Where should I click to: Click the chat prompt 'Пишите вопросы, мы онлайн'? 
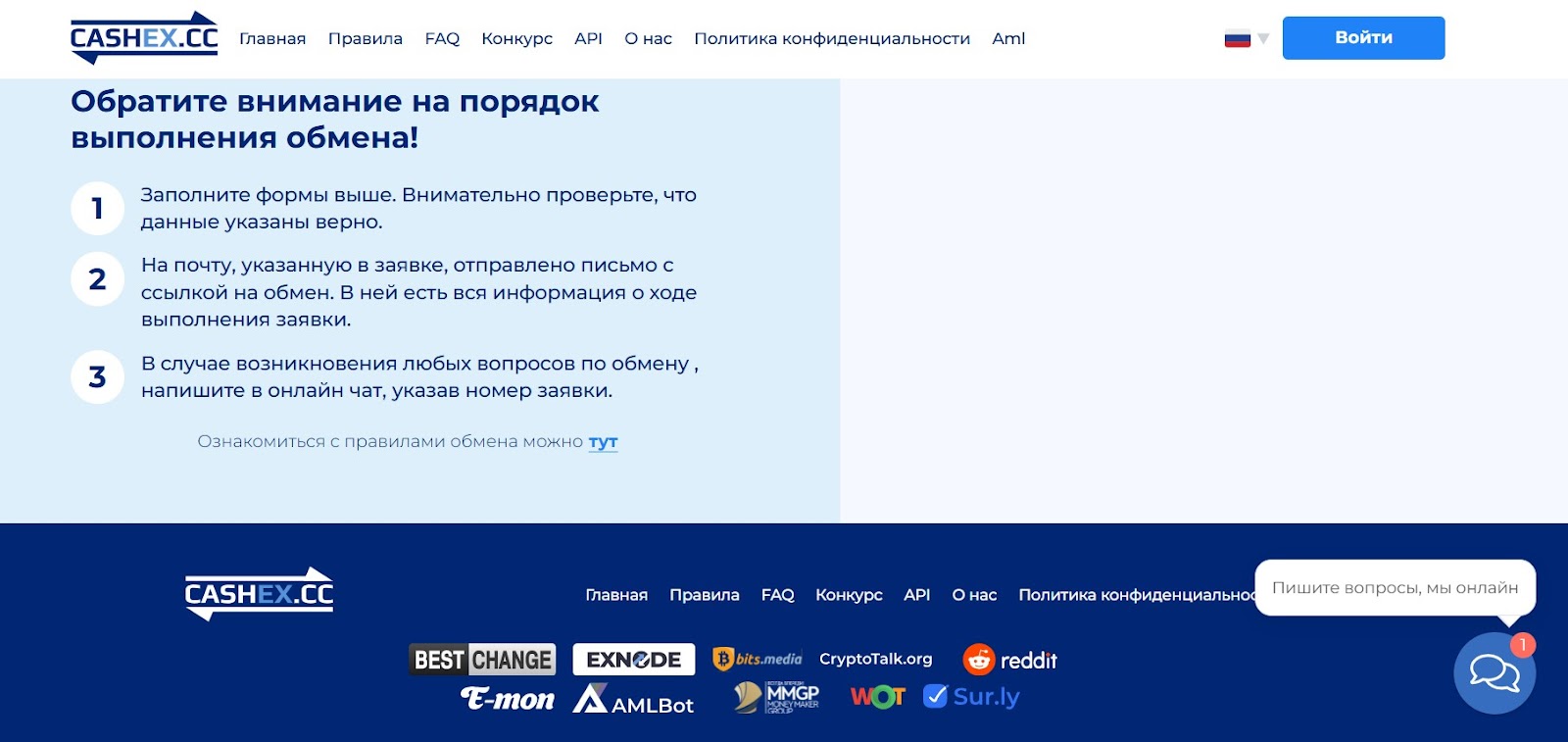[x=1395, y=588]
